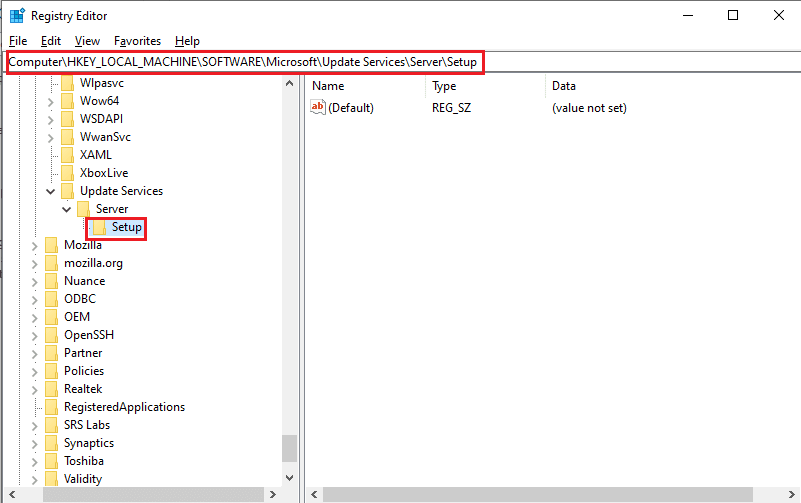Expand the SRS Labs key

click(34, 426)
